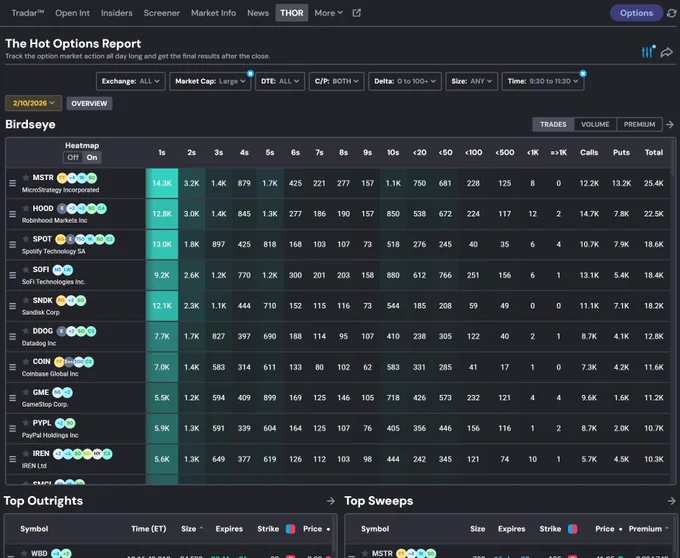Screen dimensions: 680x558
Task: Open the external link icon beside More
Action: click(356, 13)
